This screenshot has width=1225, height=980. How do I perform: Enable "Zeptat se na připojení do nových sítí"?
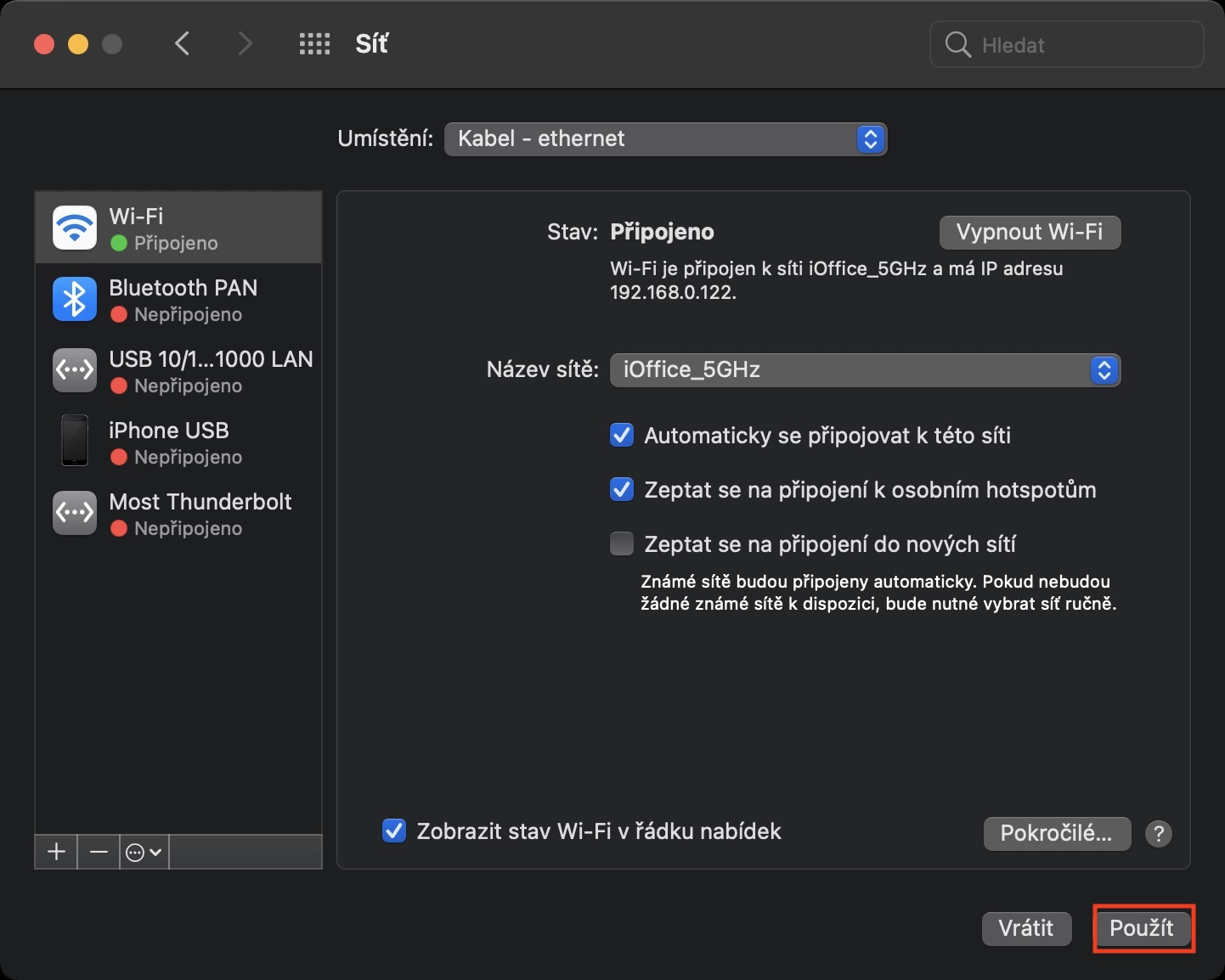click(622, 544)
